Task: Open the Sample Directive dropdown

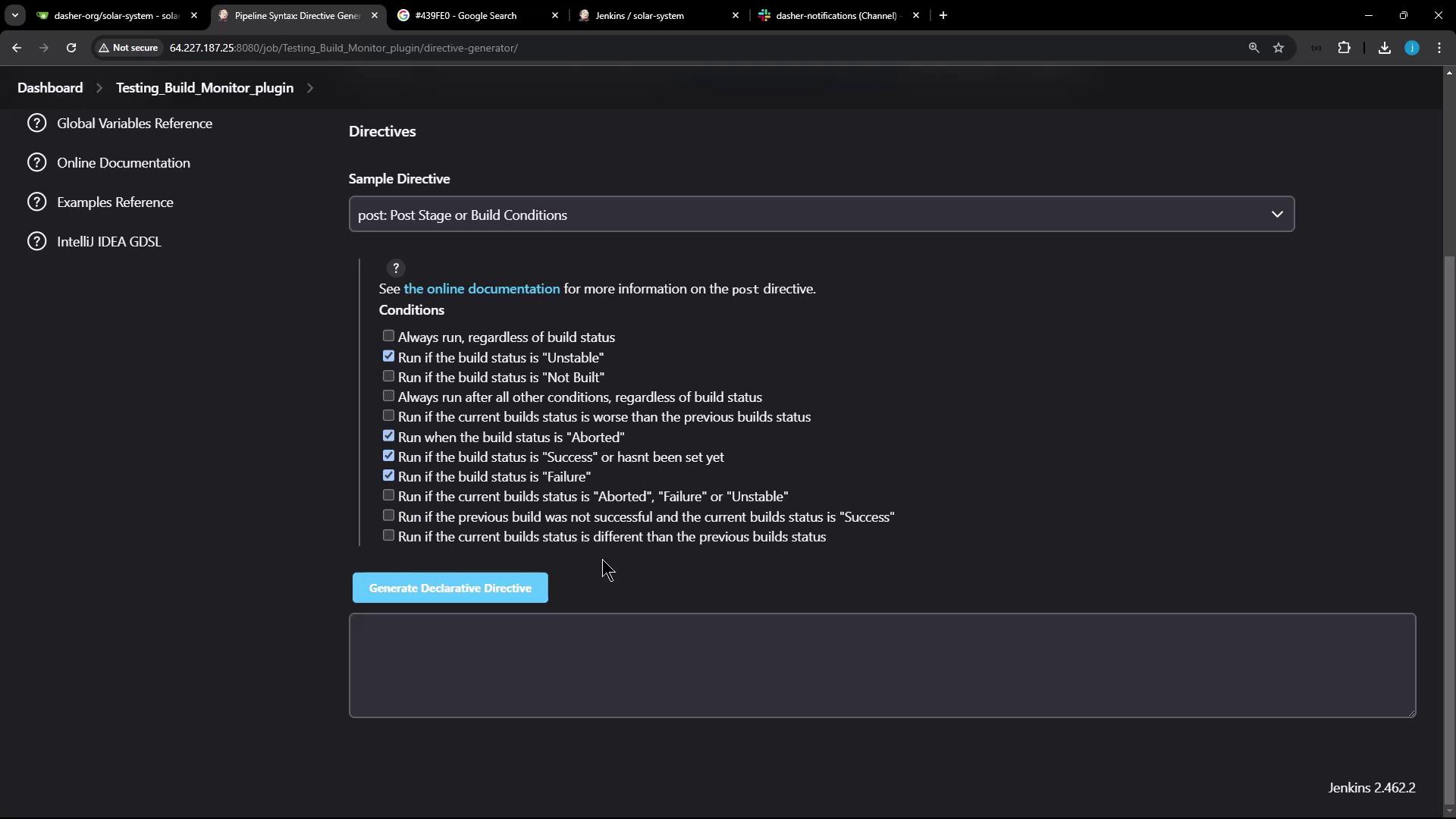Action: pos(821,215)
